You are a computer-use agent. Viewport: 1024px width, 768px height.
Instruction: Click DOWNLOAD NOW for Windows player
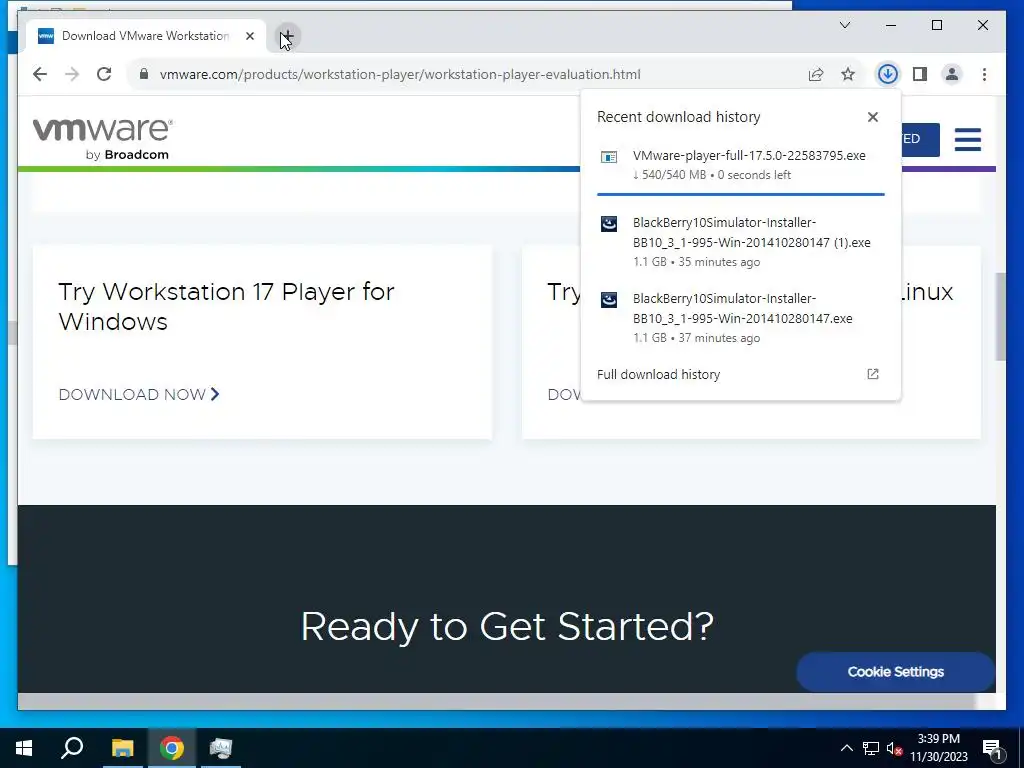coord(139,394)
